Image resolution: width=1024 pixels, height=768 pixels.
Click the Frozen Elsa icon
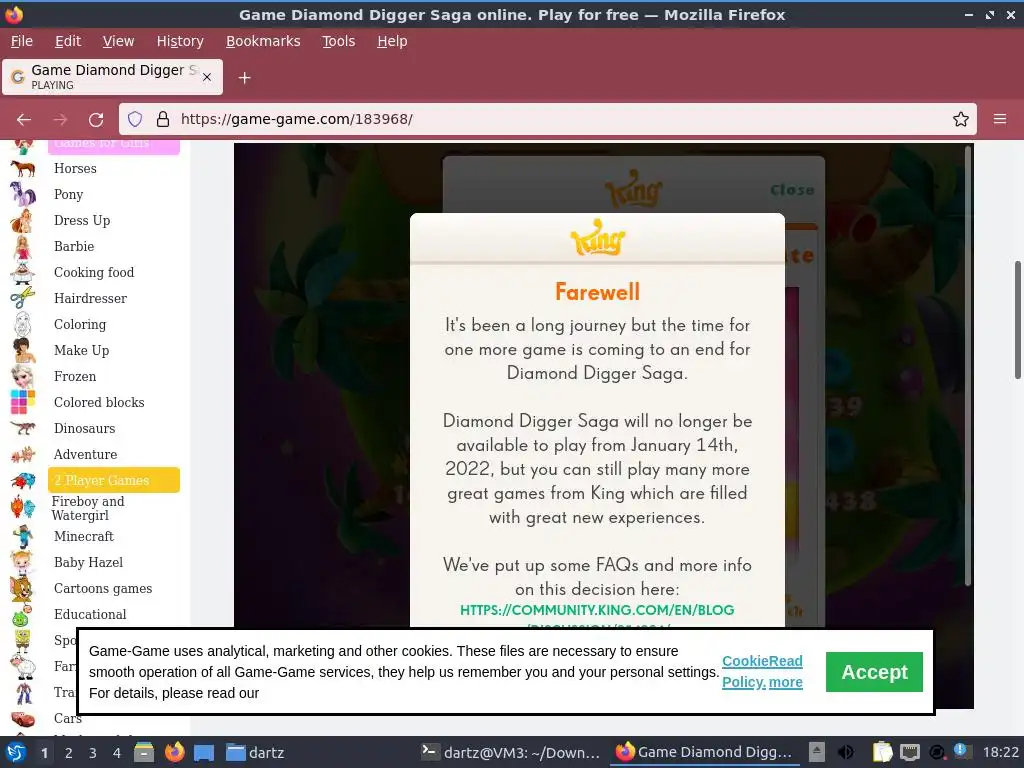tap(23, 377)
